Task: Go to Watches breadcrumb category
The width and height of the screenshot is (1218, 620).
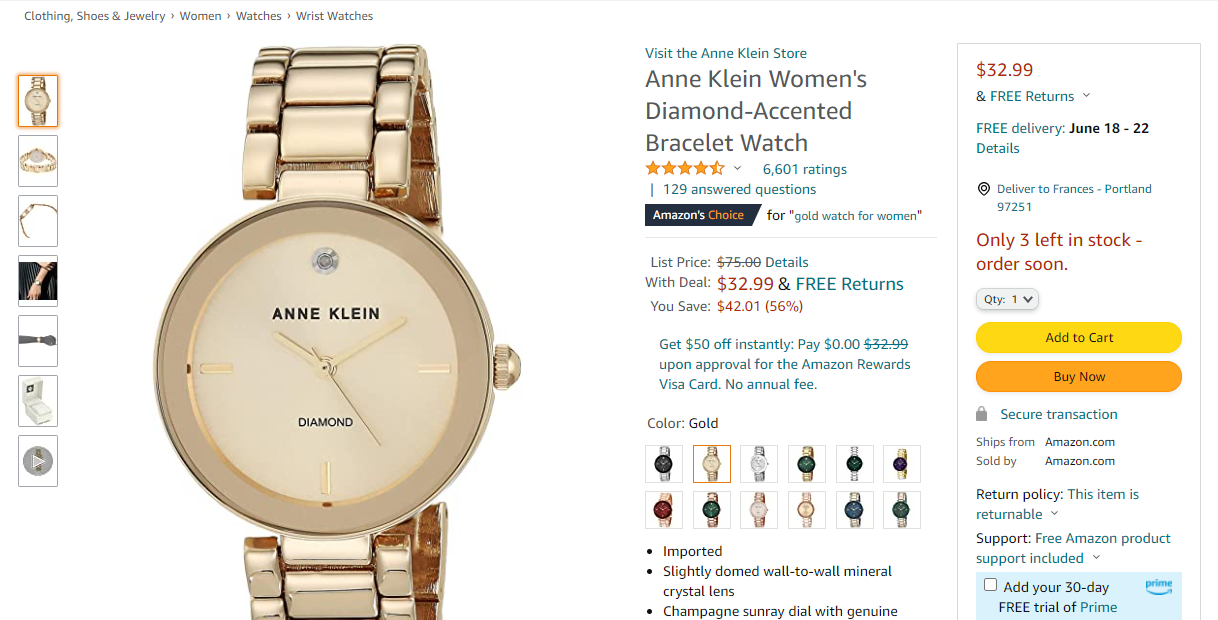Action: tap(258, 16)
